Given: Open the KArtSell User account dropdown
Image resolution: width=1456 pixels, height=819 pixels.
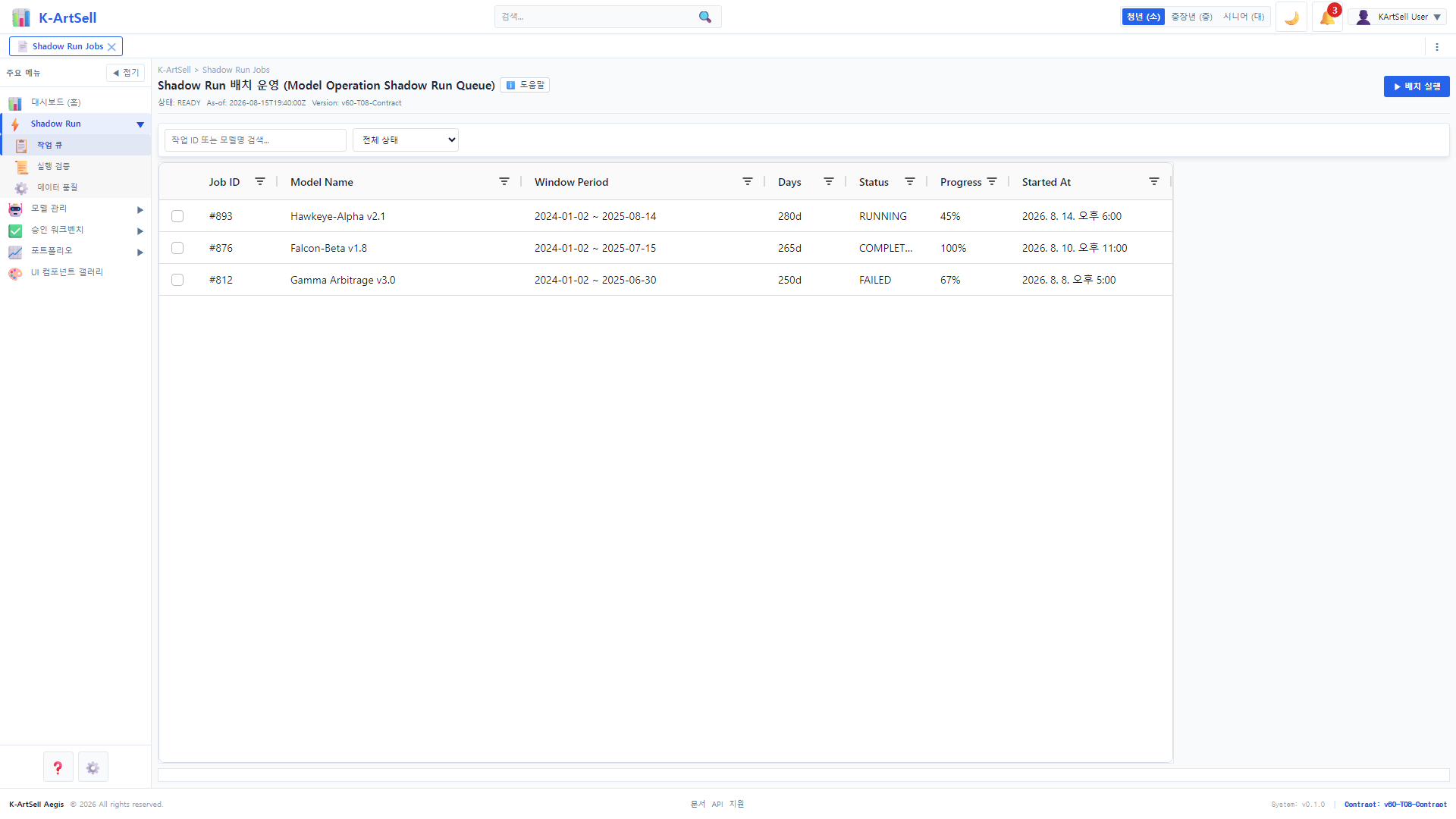Looking at the screenshot, I should coord(1397,17).
